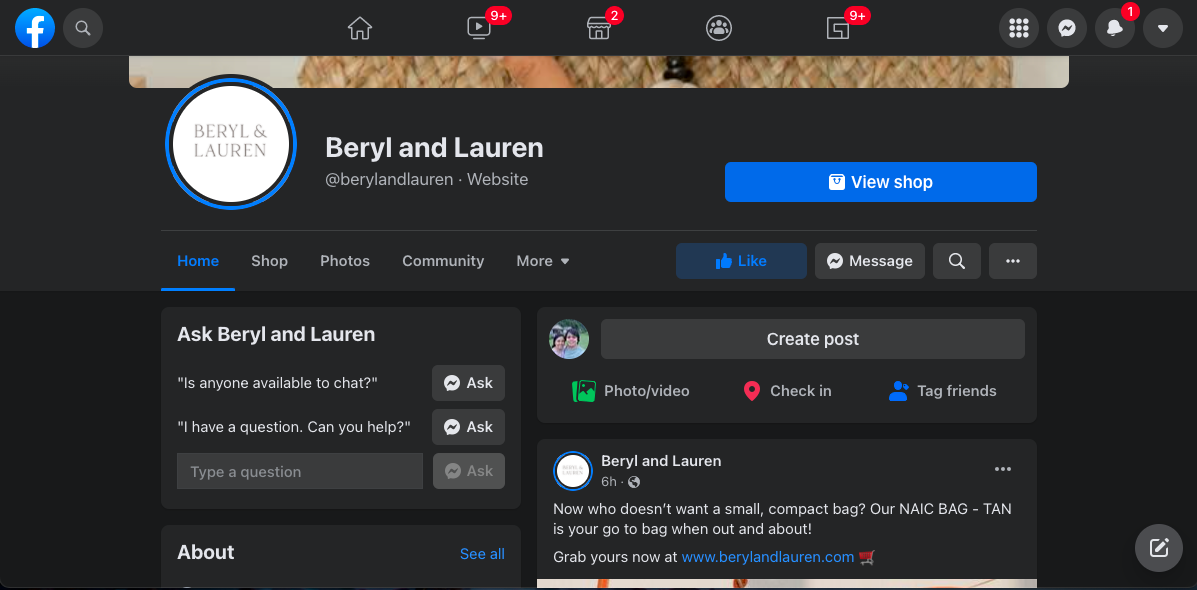Ask "I have a question. Can you help?"
The image size is (1197, 590).
click(x=468, y=427)
